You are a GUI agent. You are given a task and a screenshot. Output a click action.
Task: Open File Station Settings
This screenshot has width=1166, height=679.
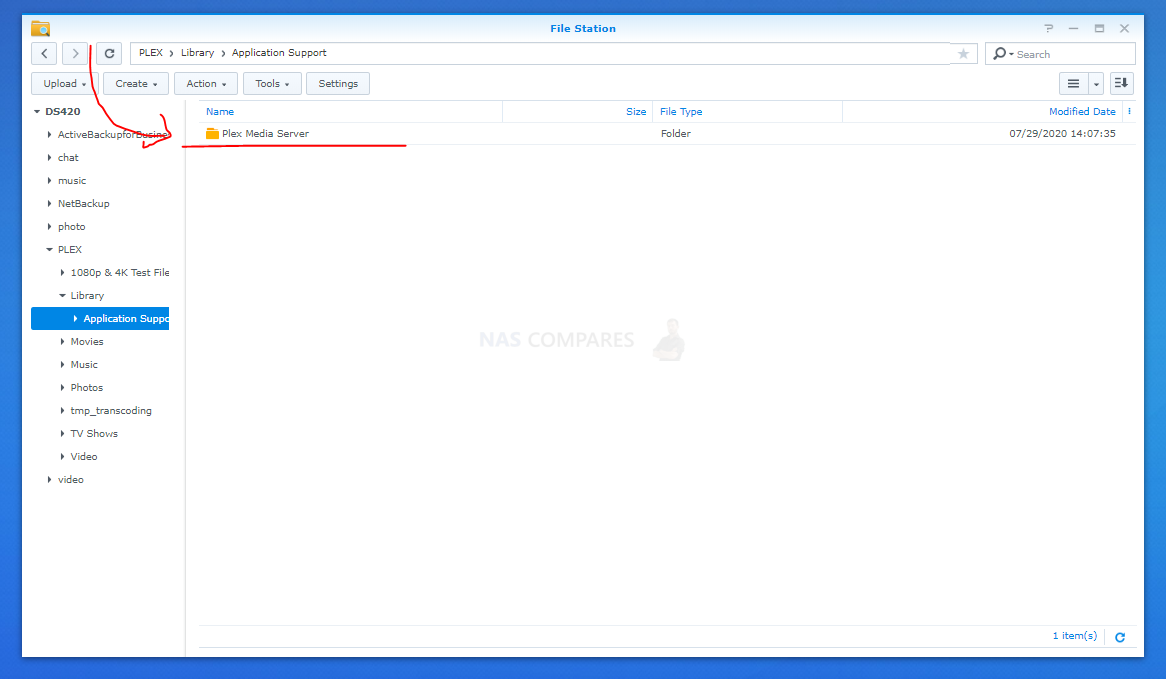338,83
